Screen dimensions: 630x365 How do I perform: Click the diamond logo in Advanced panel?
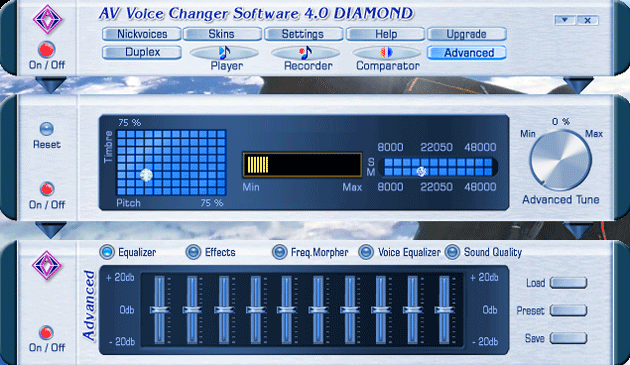(47, 266)
